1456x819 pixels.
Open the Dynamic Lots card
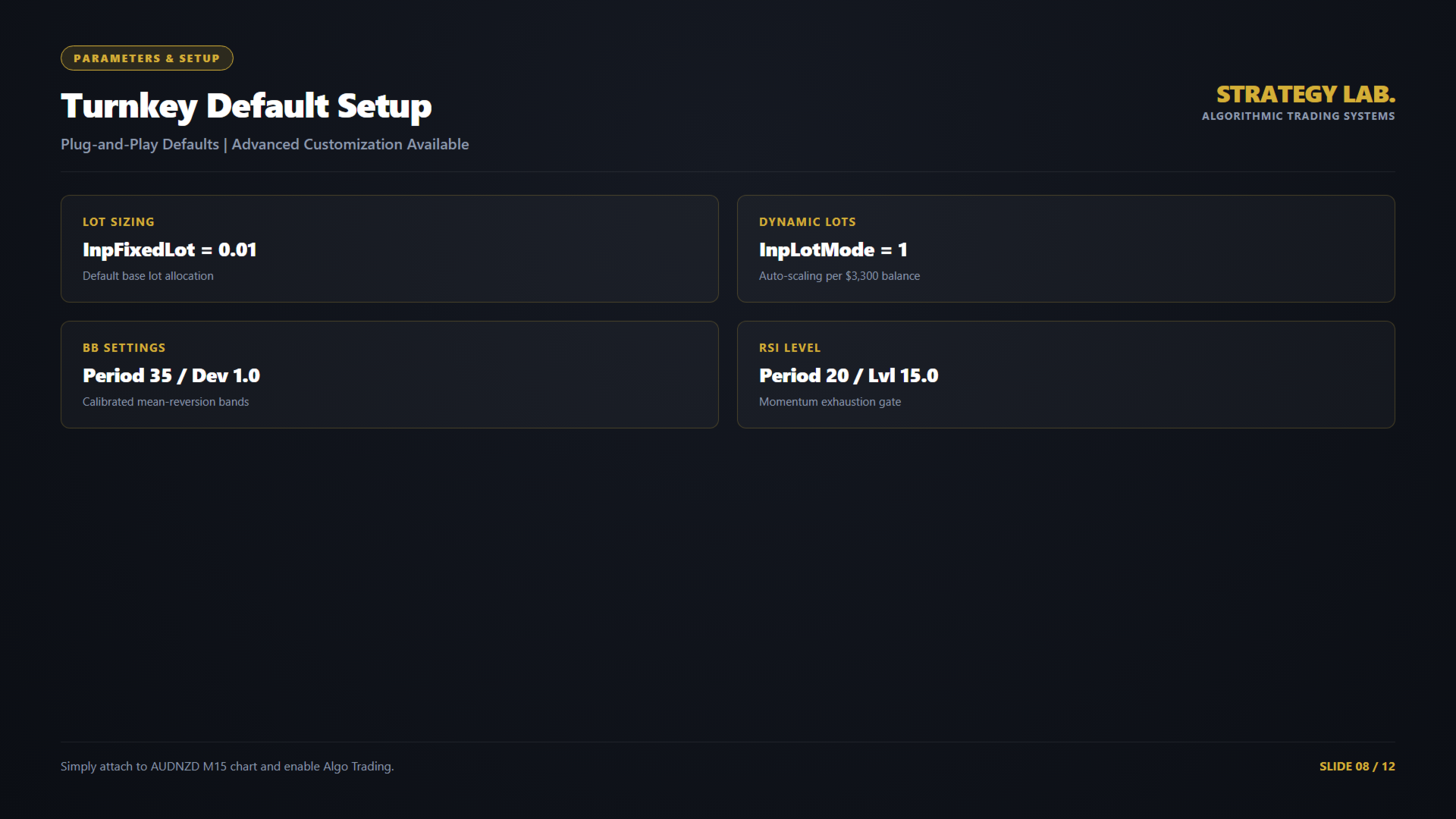[1066, 249]
